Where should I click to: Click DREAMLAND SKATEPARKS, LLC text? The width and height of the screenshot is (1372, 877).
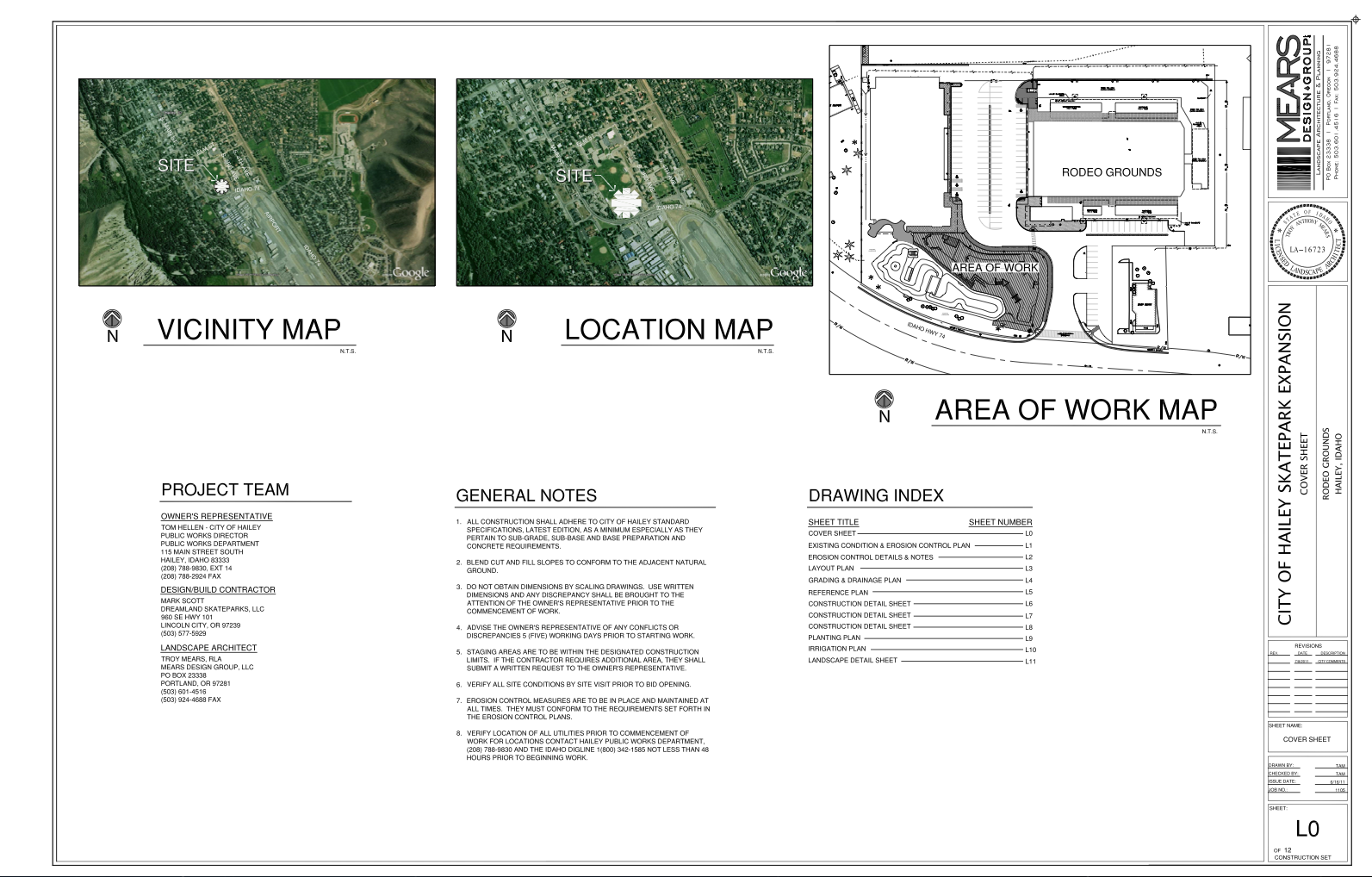point(213,609)
